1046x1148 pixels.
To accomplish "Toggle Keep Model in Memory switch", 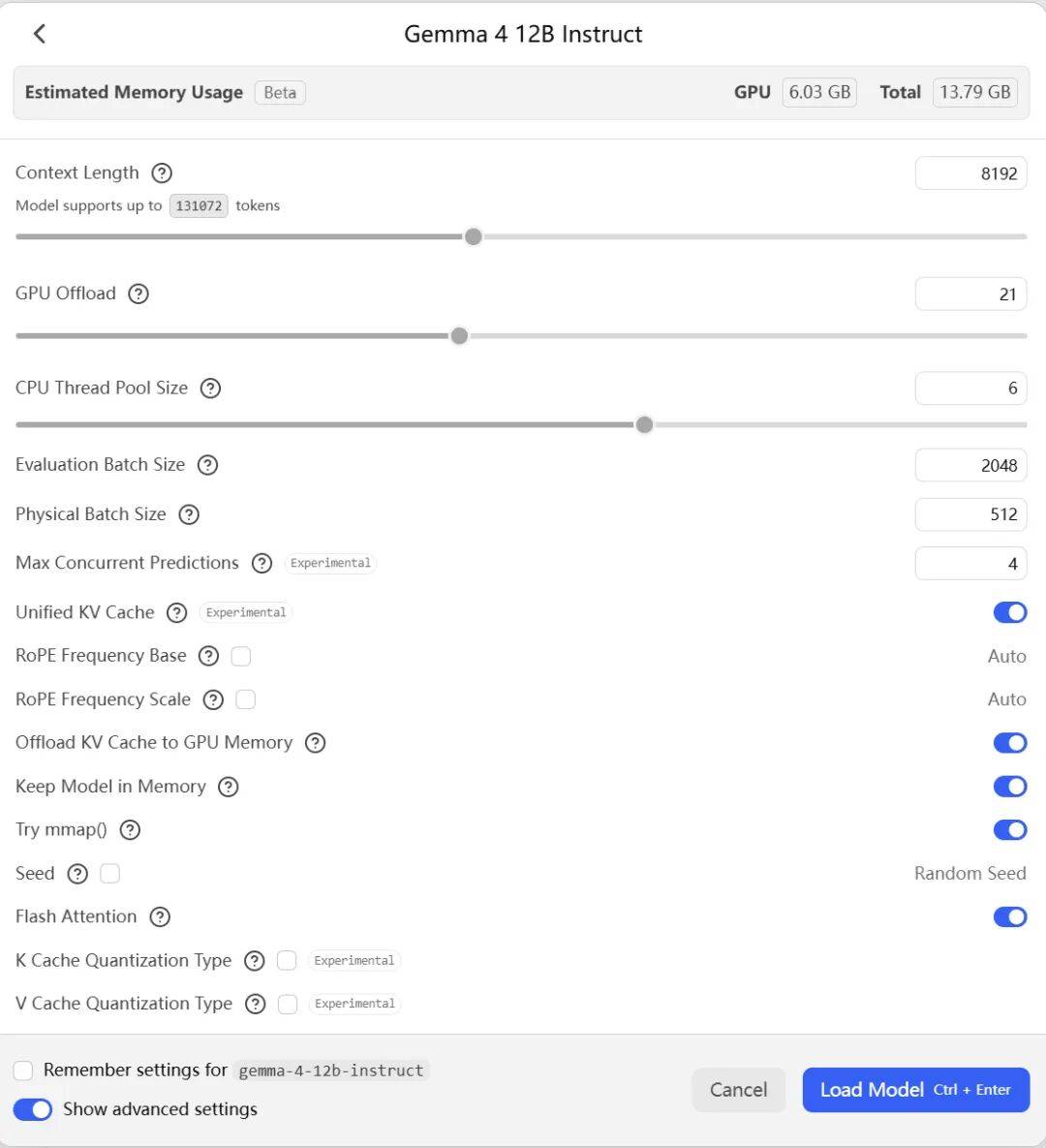I will pos(1010,787).
